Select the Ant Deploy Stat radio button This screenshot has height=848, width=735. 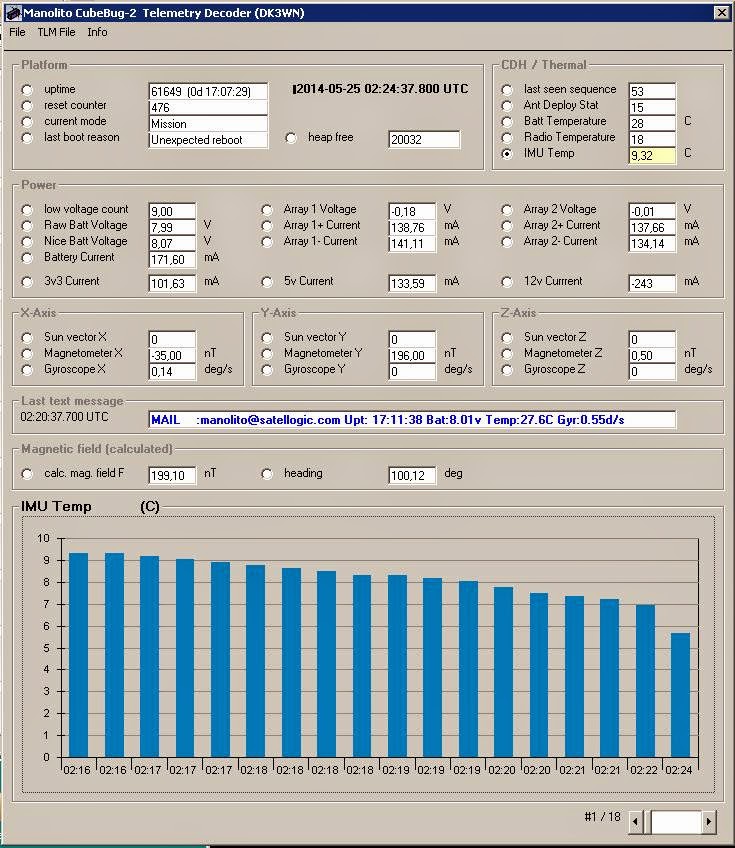(x=507, y=106)
